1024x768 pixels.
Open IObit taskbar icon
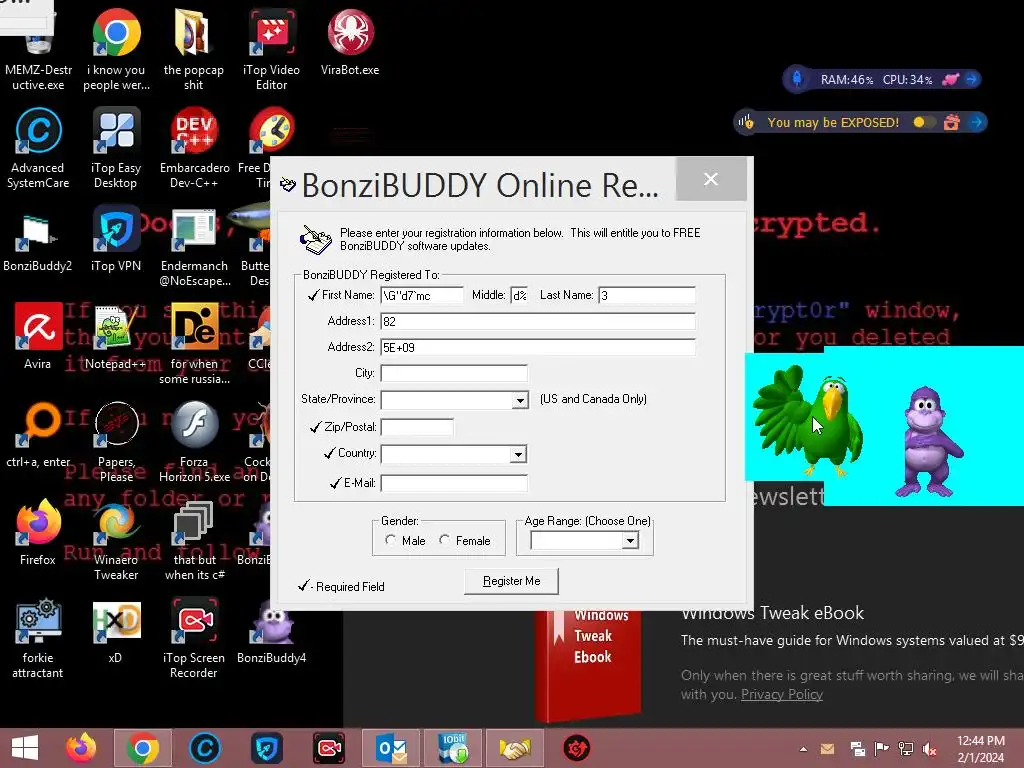click(453, 748)
